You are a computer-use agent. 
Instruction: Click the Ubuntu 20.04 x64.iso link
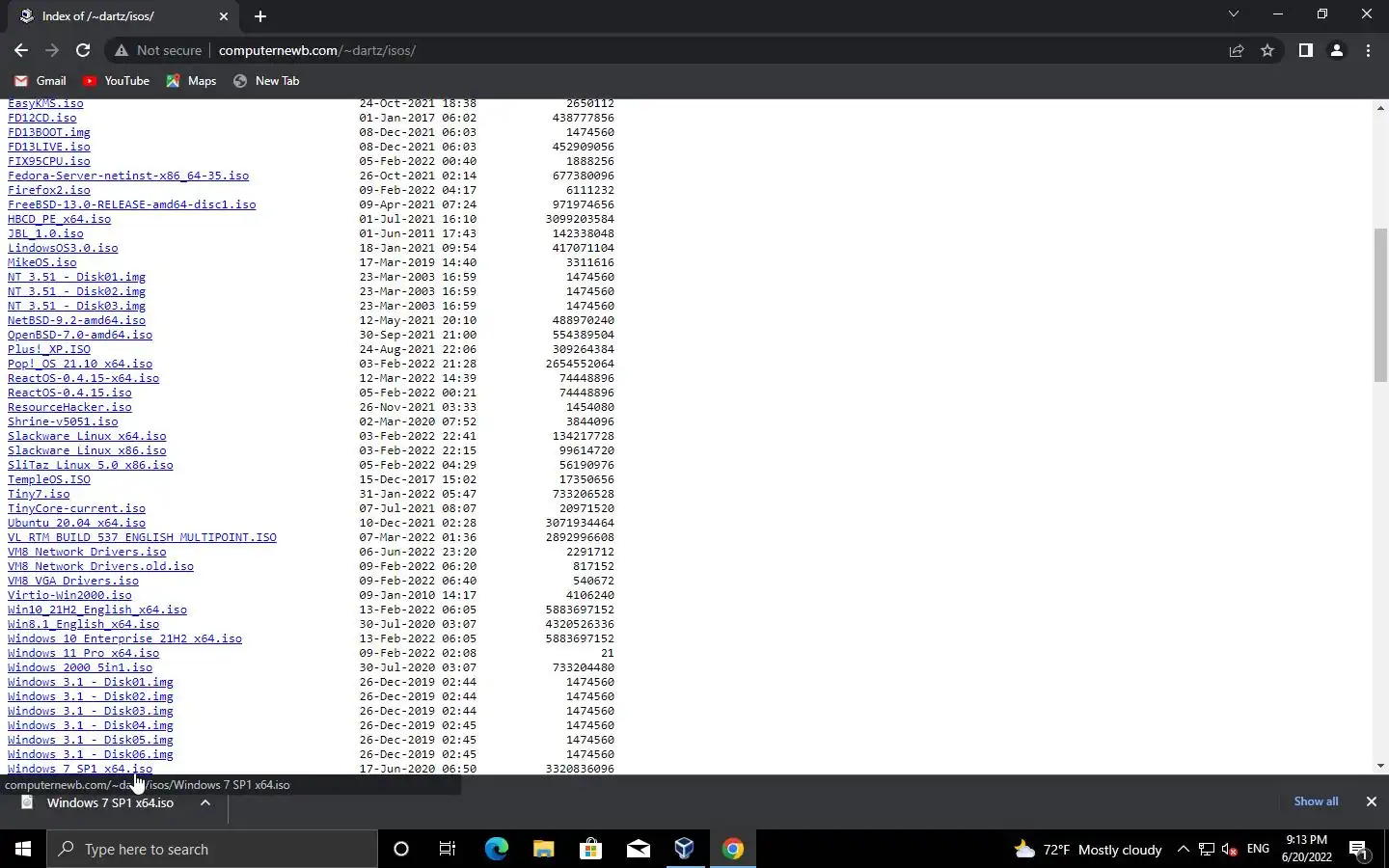pyautogui.click(x=76, y=523)
